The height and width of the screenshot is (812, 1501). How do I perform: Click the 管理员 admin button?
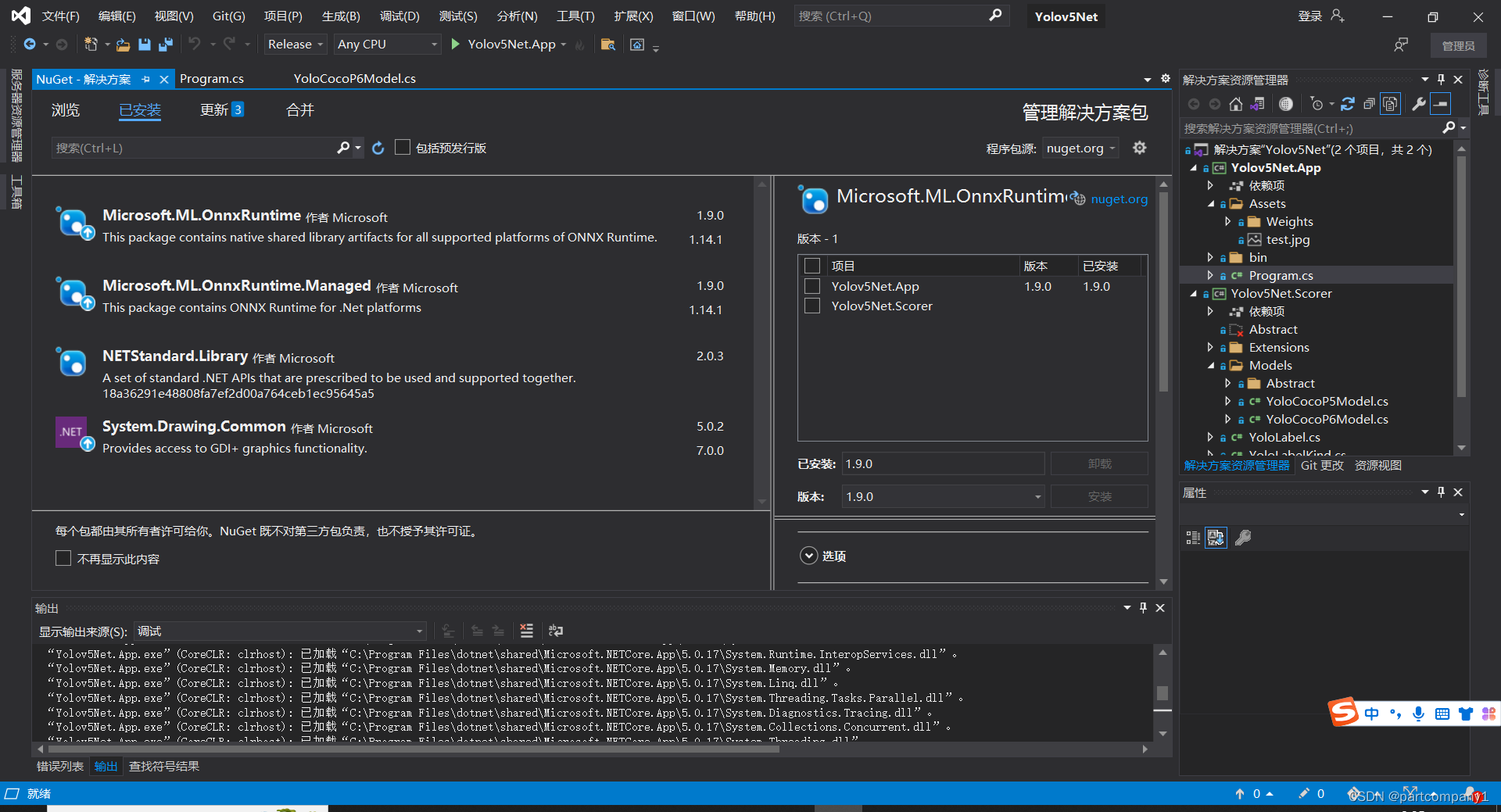pyautogui.click(x=1458, y=46)
